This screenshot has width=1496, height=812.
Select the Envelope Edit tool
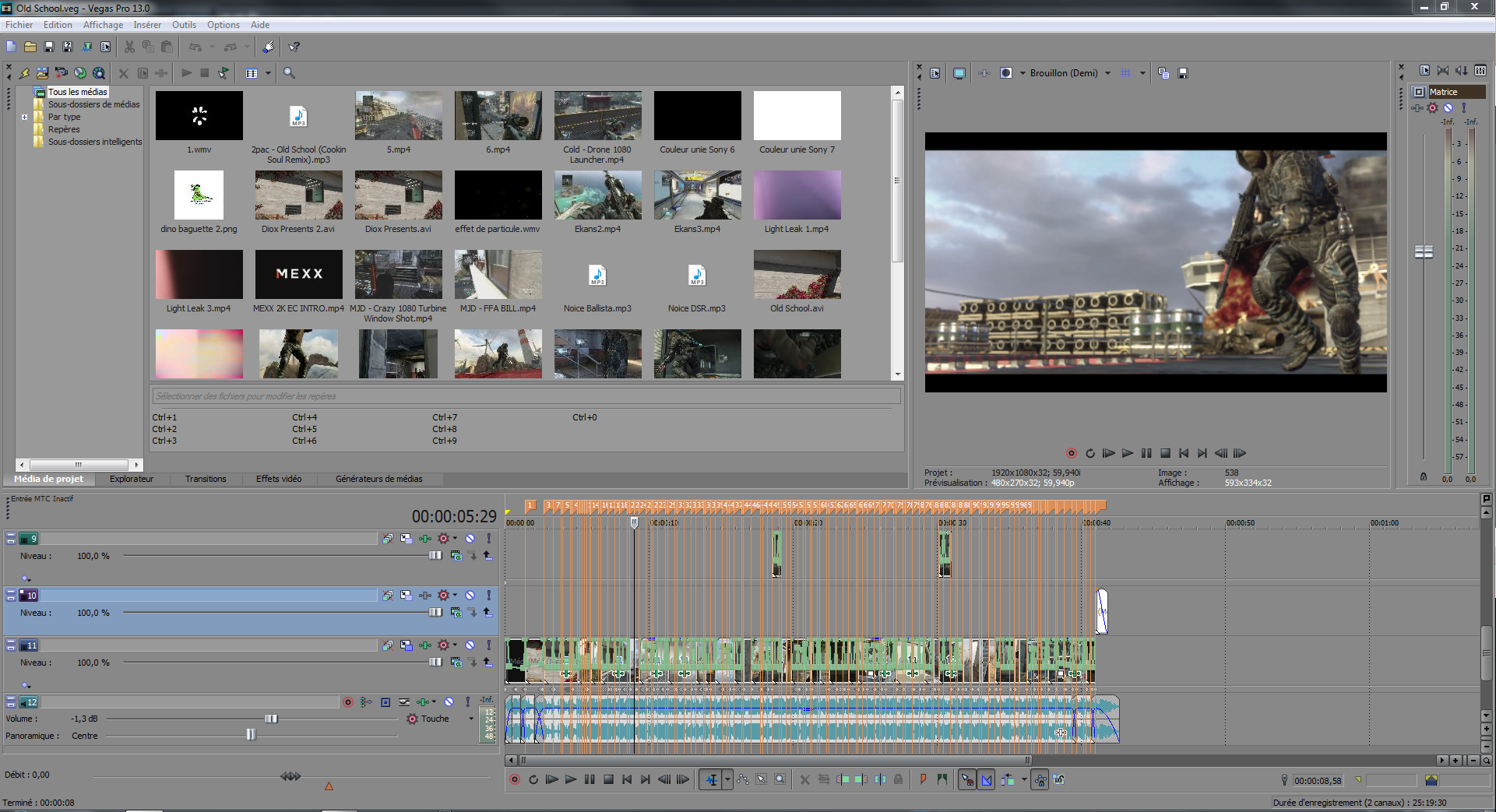[x=742, y=779]
